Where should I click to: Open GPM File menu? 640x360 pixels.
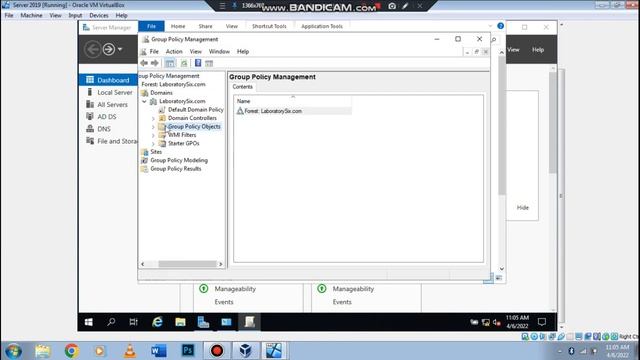pyautogui.click(x=154, y=51)
